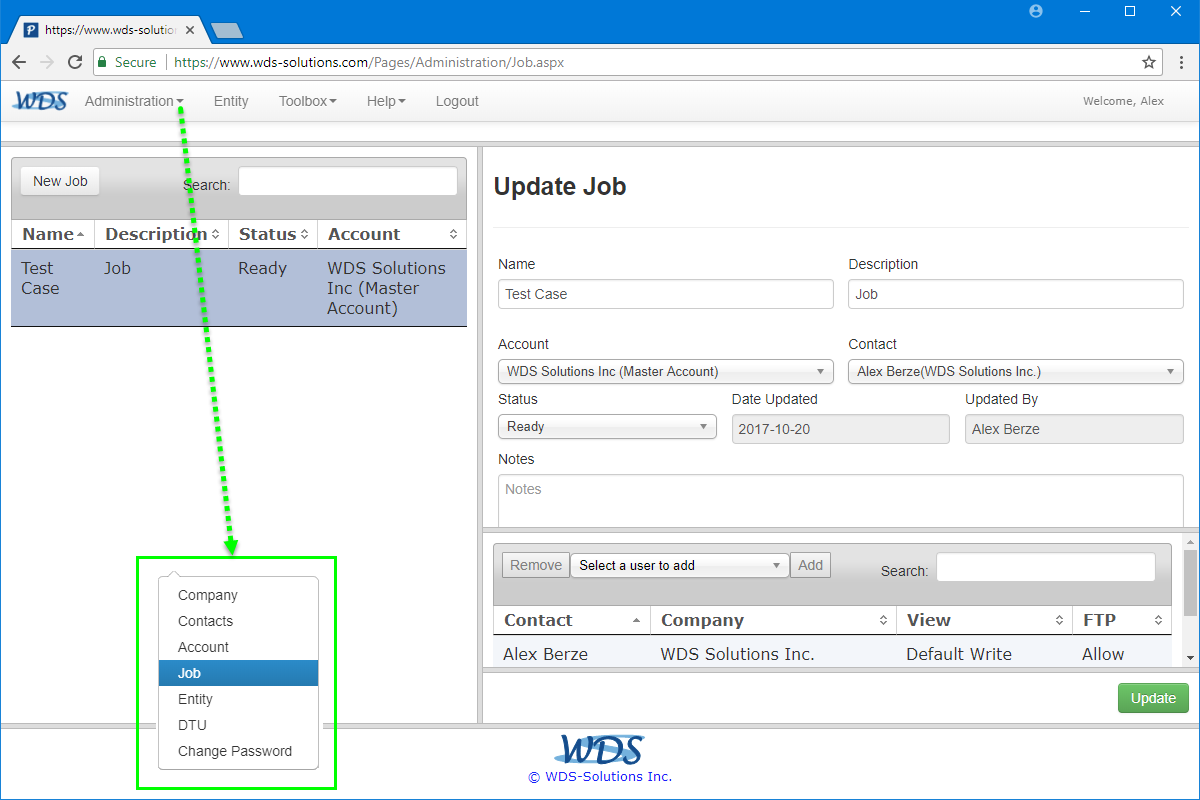This screenshot has width=1200, height=800.
Task: Click the users Search field
Action: pos(1046,567)
